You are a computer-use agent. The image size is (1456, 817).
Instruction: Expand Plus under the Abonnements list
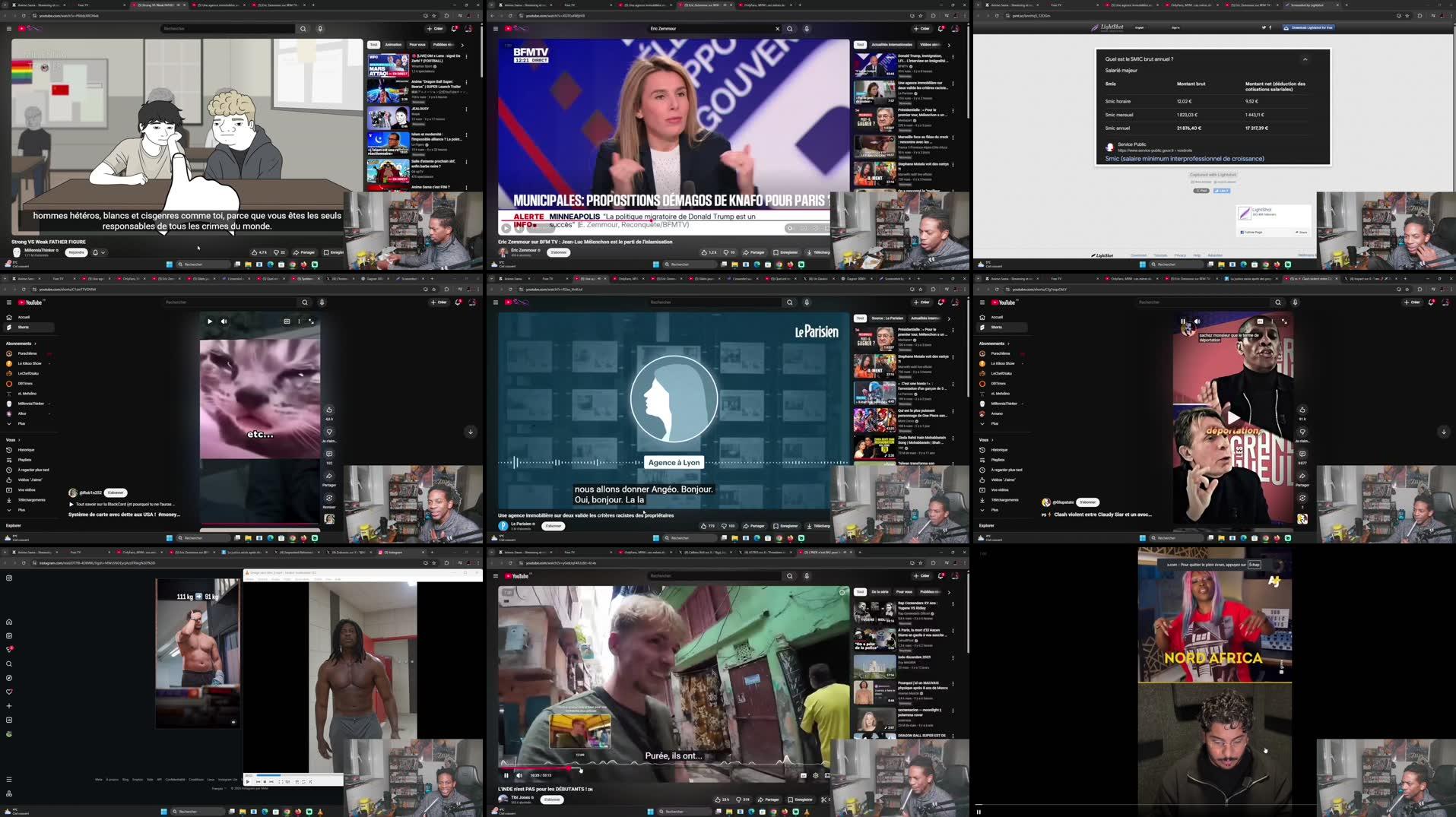click(22, 423)
